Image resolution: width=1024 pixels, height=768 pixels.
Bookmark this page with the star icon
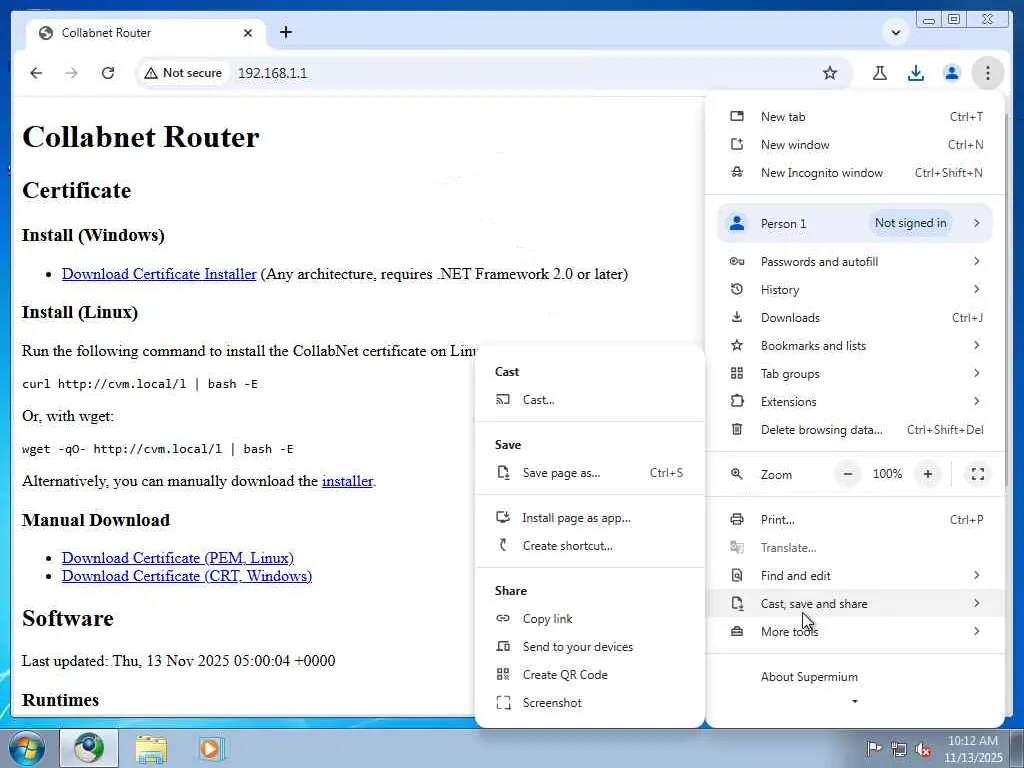pos(829,73)
